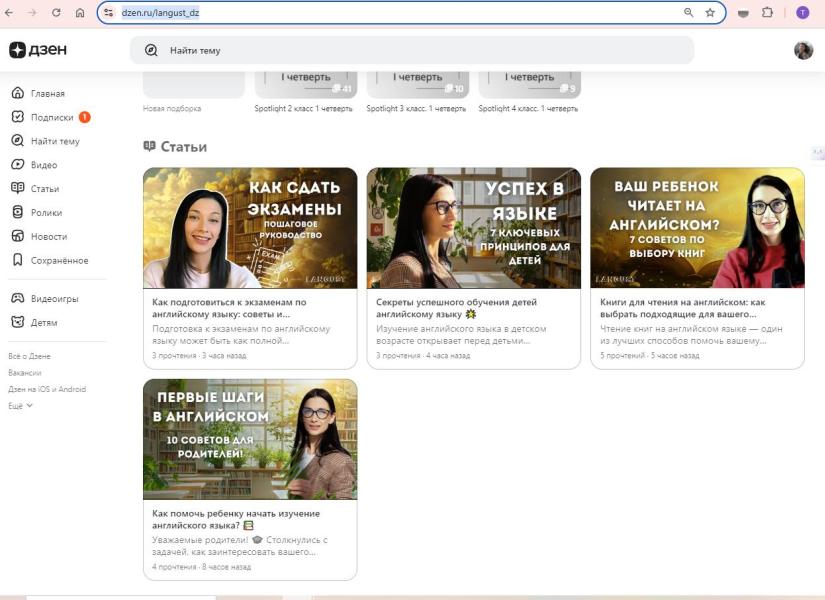Open the Dzen user account avatar

pyautogui.click(x=803, y=50)
